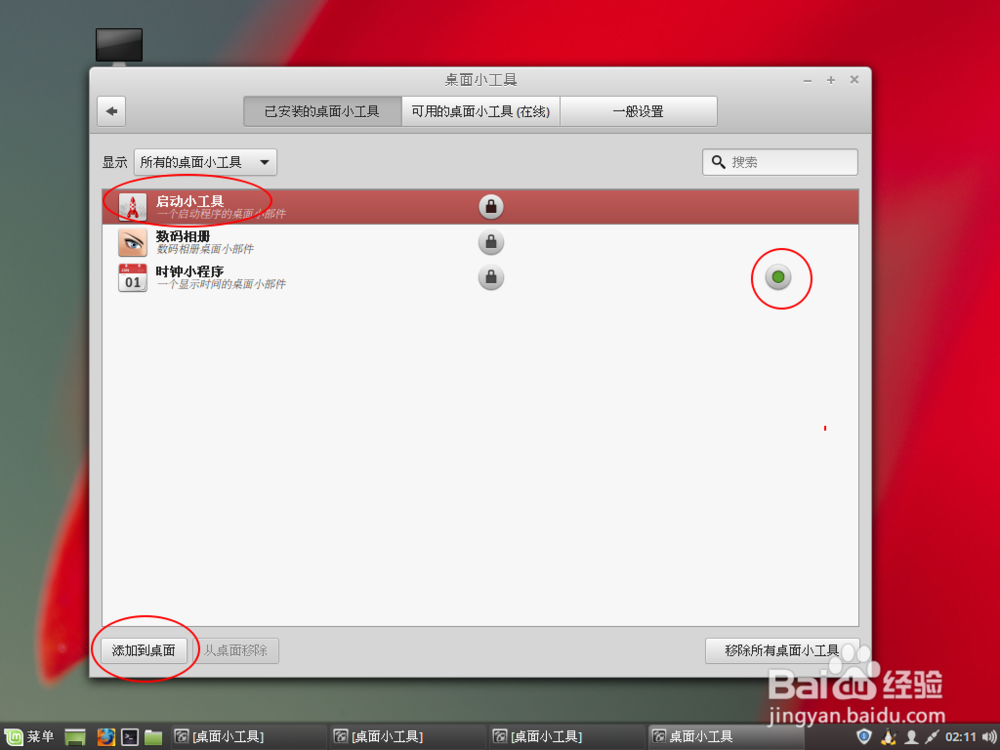
Task: Close the 桌面小工具 window
Action: (855, 80)
